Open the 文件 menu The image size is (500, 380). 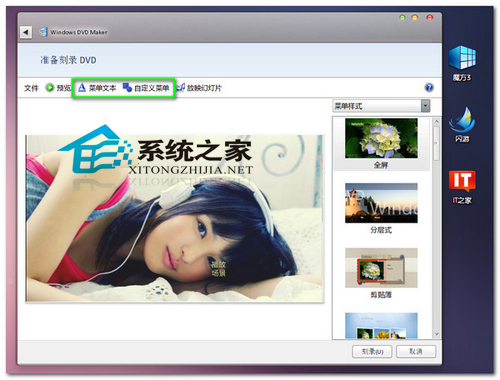[x=31, y=88]
